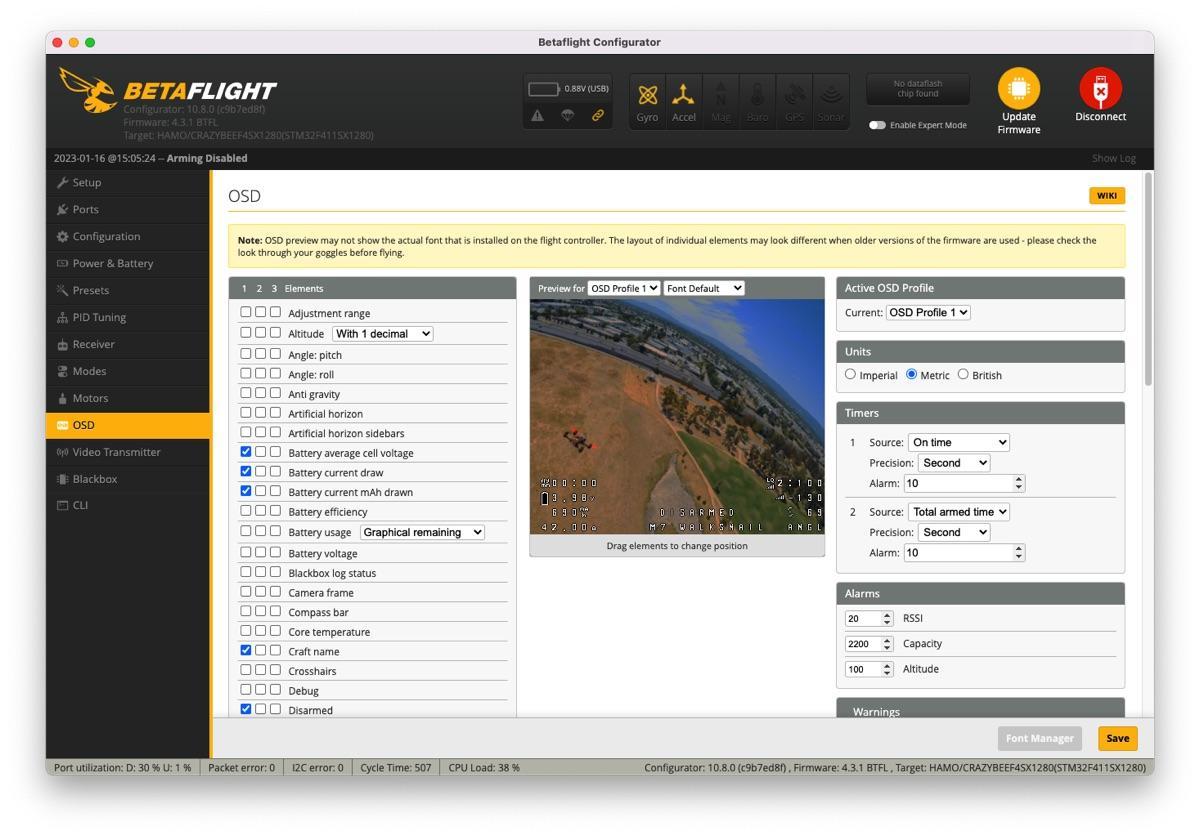Uncheck Disarmed profile 1 checkbox
Screen dimensions: 1200x836
point(246,709)
